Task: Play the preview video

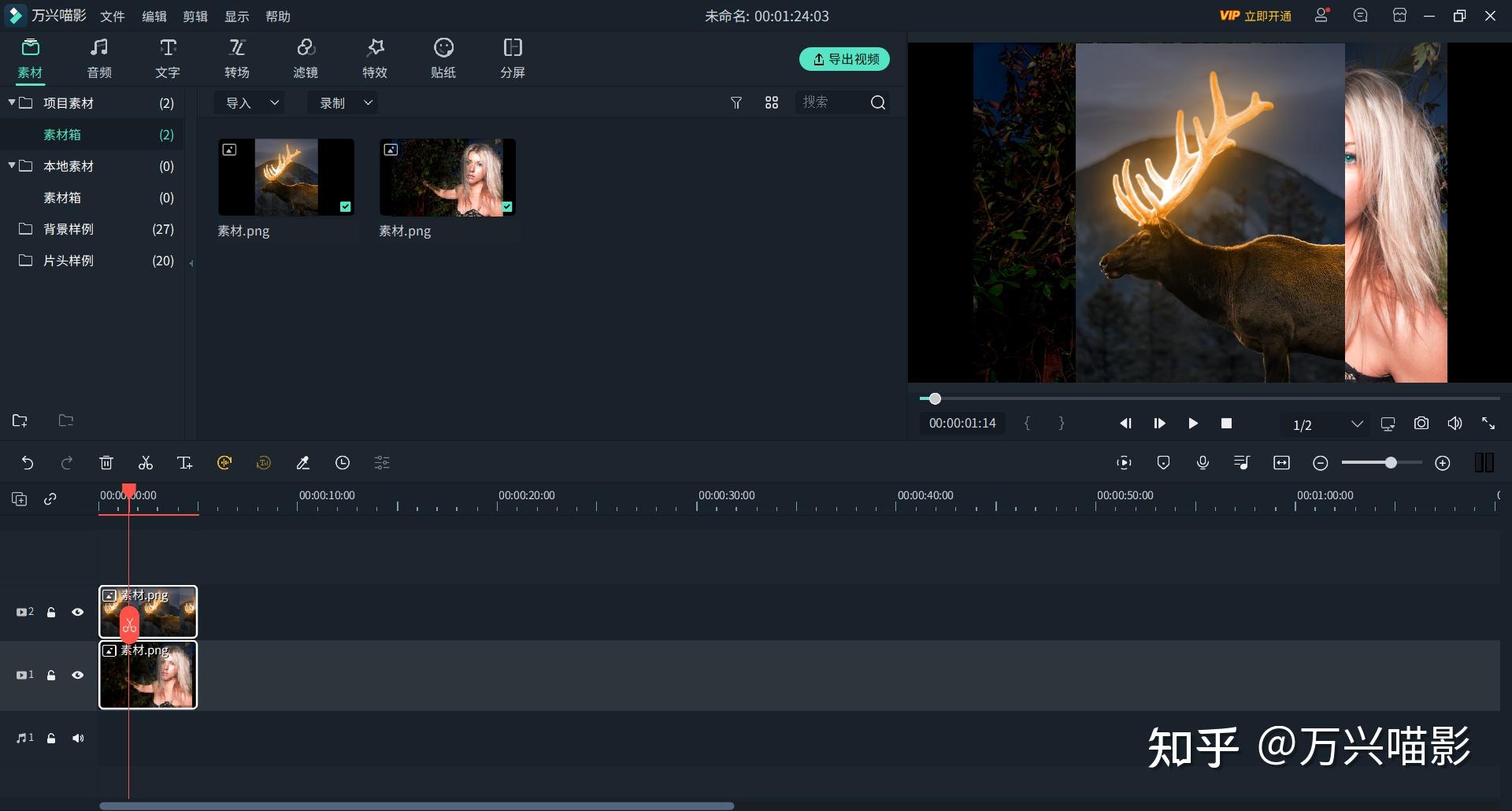Action: 1193,424
